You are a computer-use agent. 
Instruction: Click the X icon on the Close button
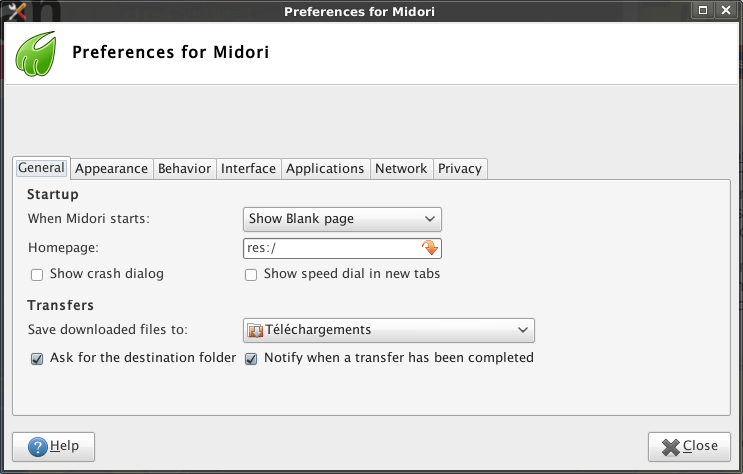(669, 446)
